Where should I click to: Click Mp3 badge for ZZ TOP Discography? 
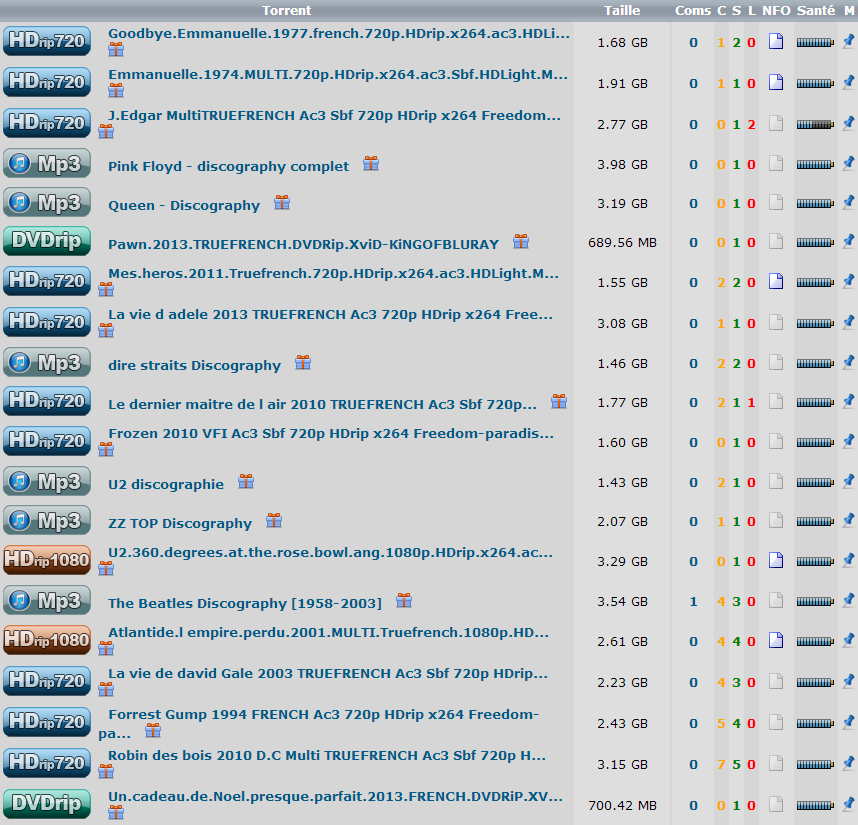click(47, 520)
